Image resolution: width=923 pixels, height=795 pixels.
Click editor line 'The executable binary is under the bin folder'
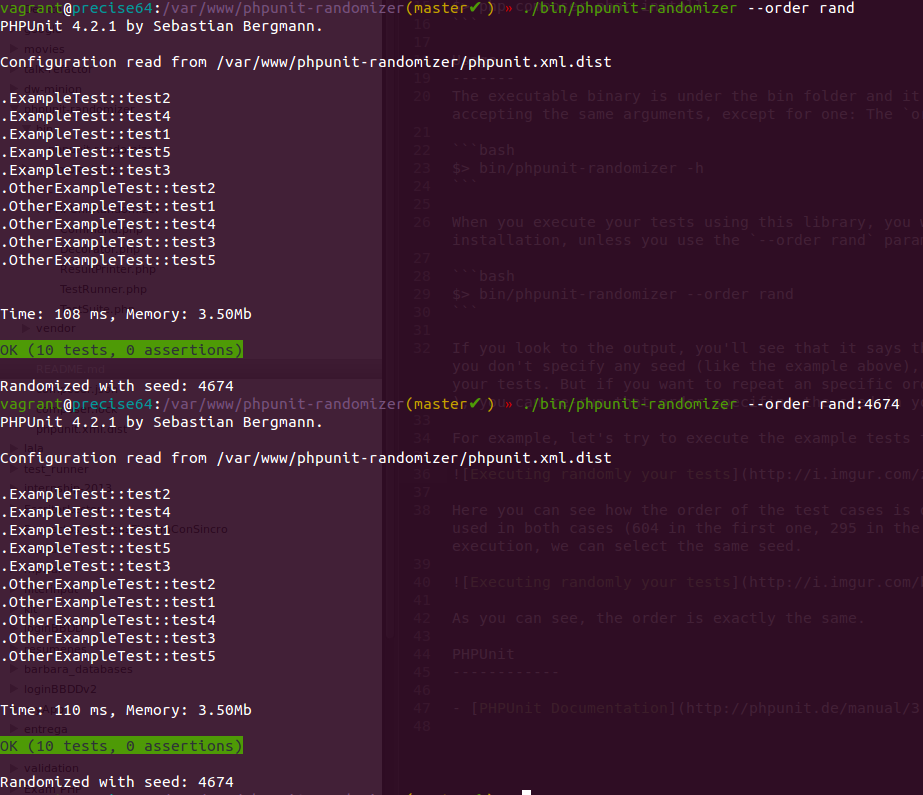click(686, 96)
